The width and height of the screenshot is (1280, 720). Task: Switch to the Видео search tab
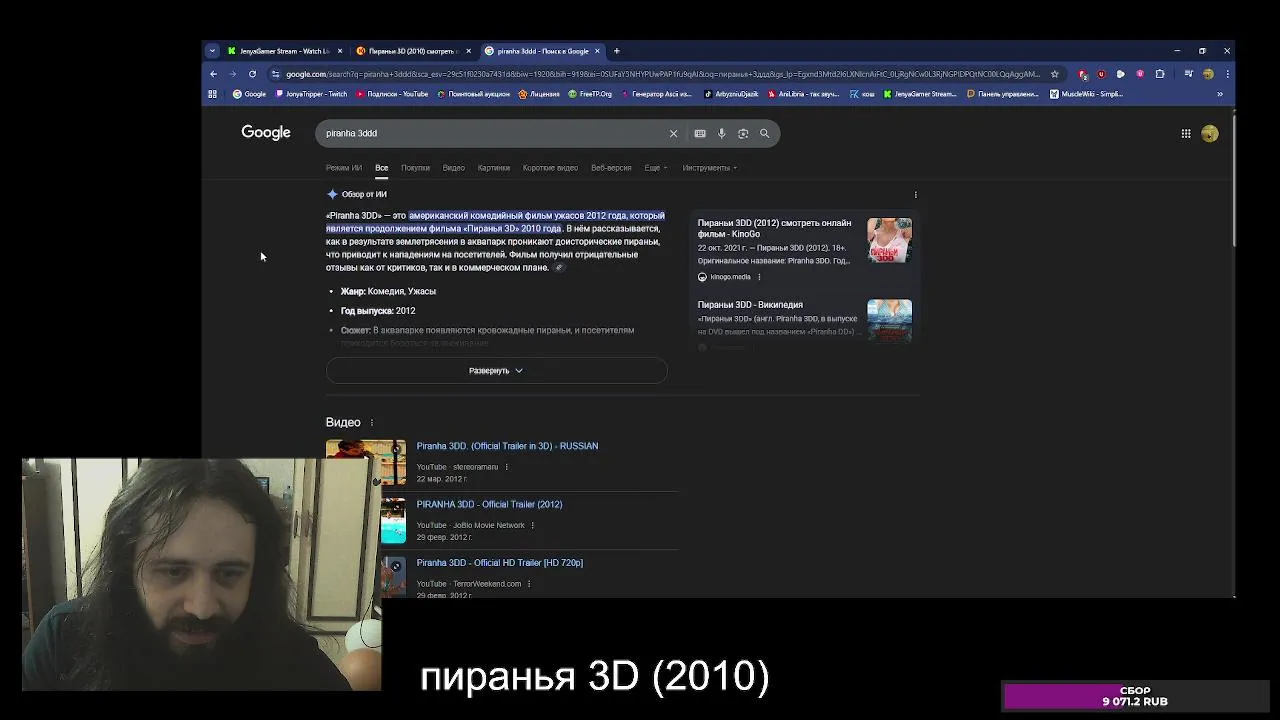[453, 168]
